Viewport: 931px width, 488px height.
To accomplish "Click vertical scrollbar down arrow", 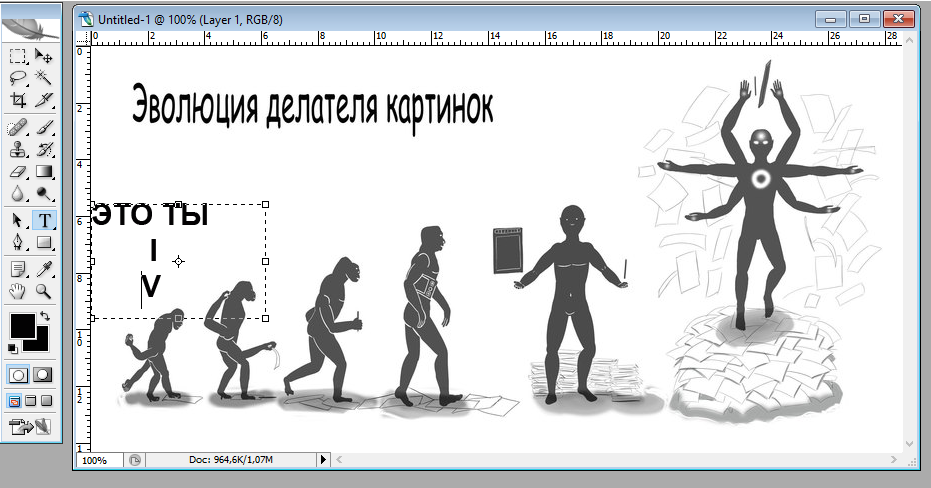I will [909, 444].
